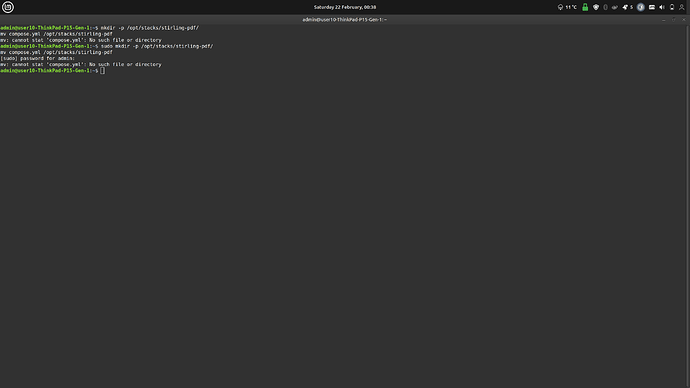Open the shield security tray icon
This screenshot has width=690, height=388.
[x=596, y=7]
